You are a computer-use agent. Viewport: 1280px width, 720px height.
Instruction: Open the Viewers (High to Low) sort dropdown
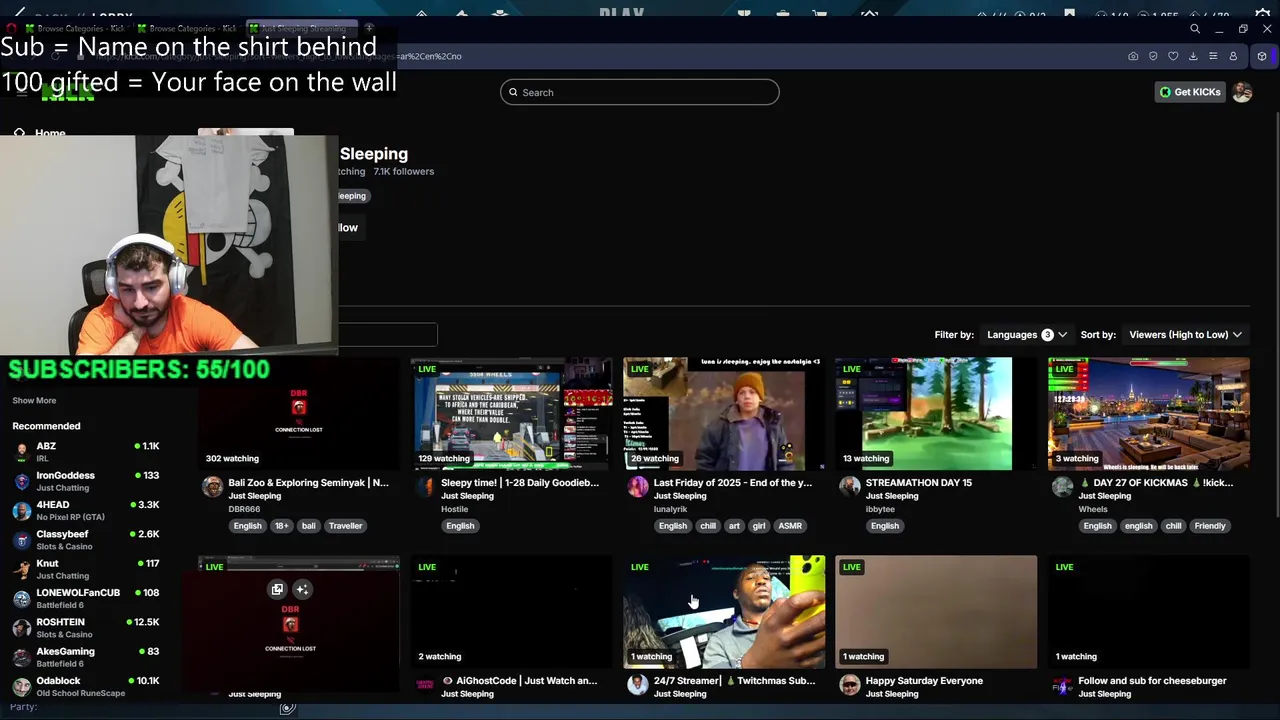1185,335
